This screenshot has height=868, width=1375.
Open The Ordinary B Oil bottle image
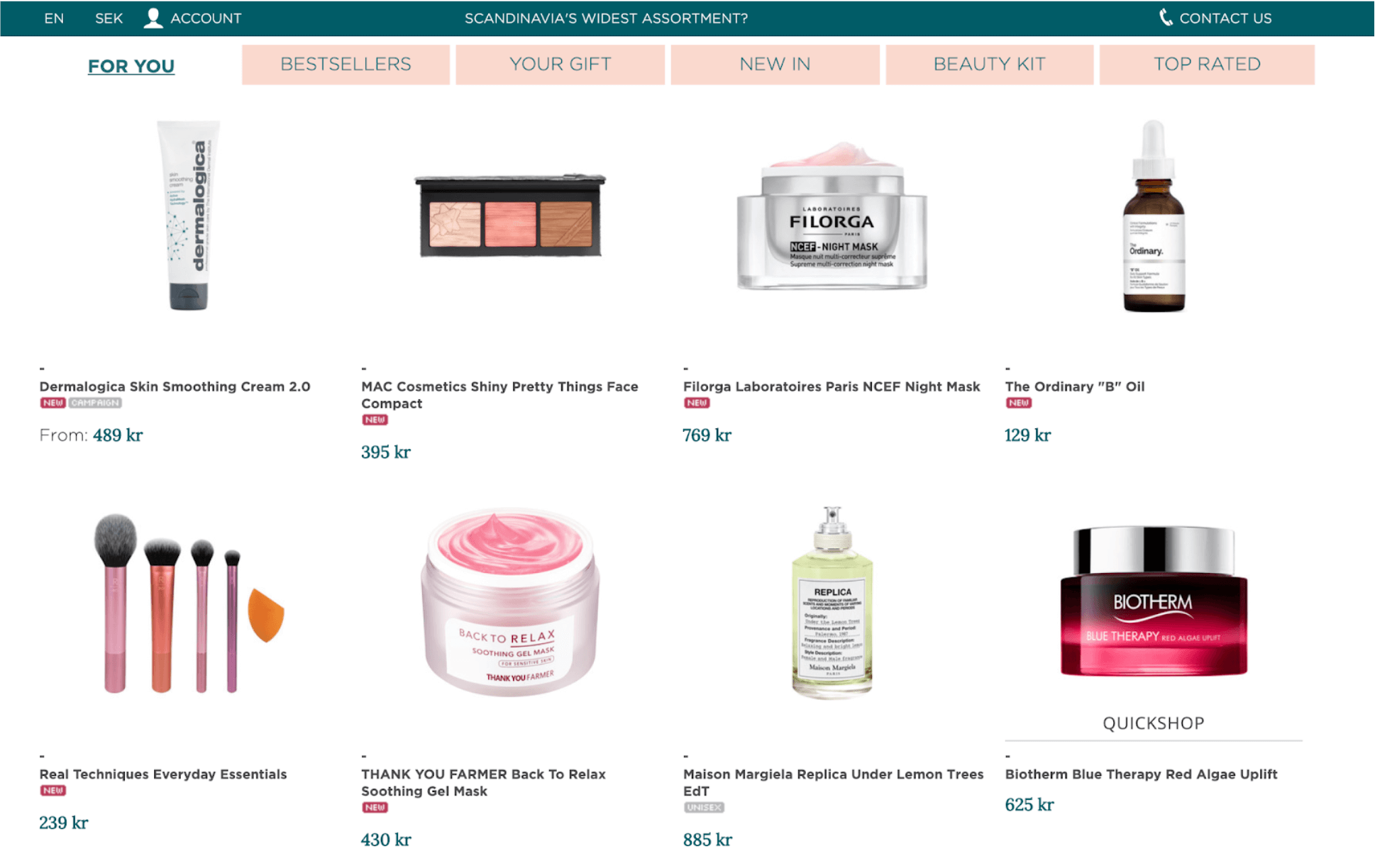1153,216
